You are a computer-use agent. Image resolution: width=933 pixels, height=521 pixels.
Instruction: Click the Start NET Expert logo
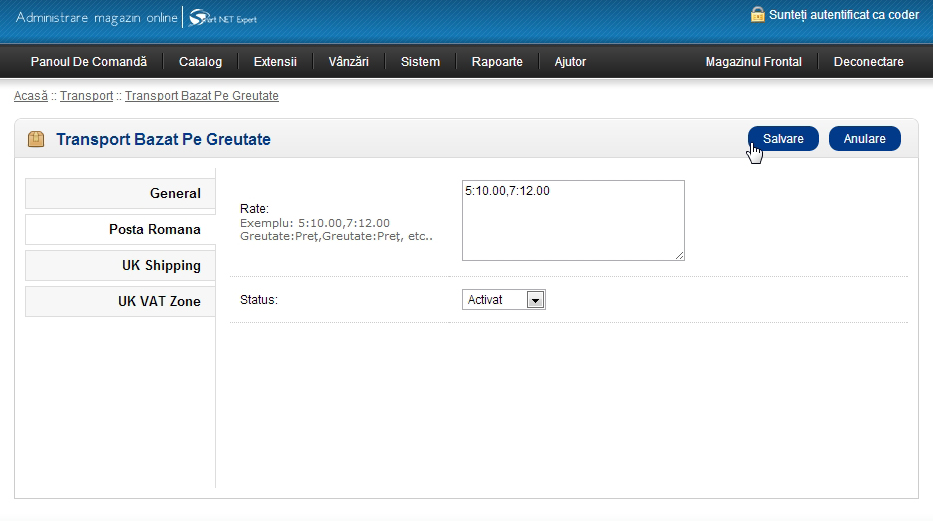click(223, 18)
